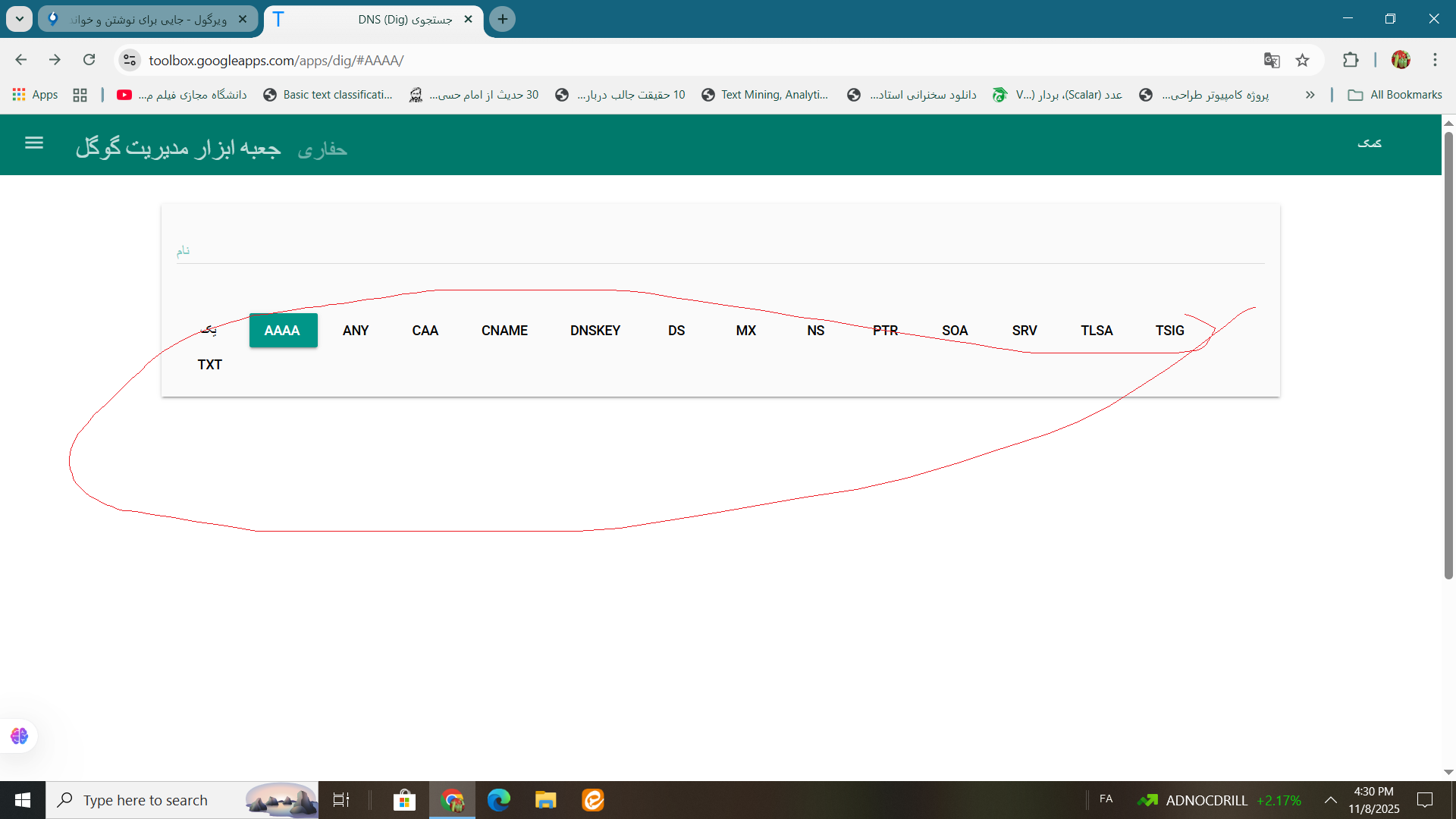This screenshot has width=1456, height=819.
Task: Open the Chrome three-dot menu
Action: click(1435, 60)
